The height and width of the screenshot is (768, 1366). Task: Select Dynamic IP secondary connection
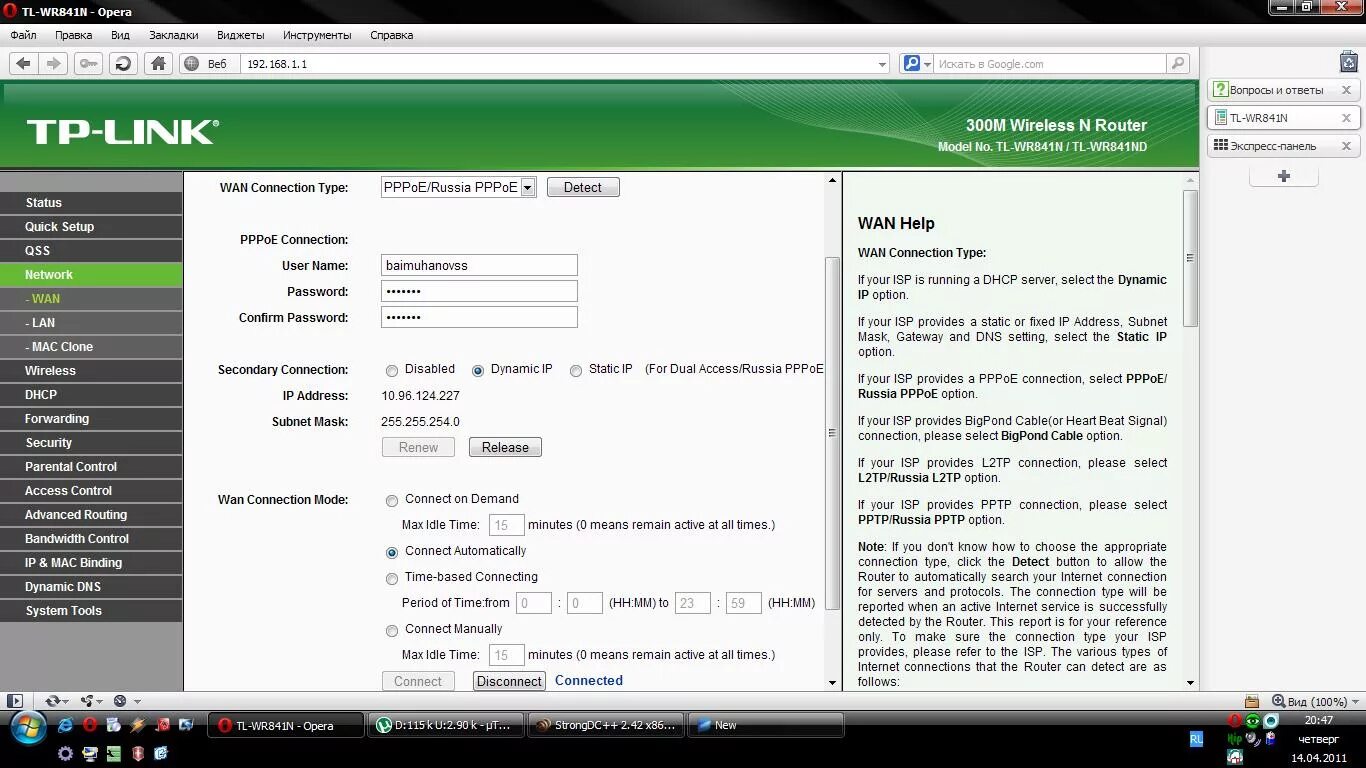coord(478,370)
